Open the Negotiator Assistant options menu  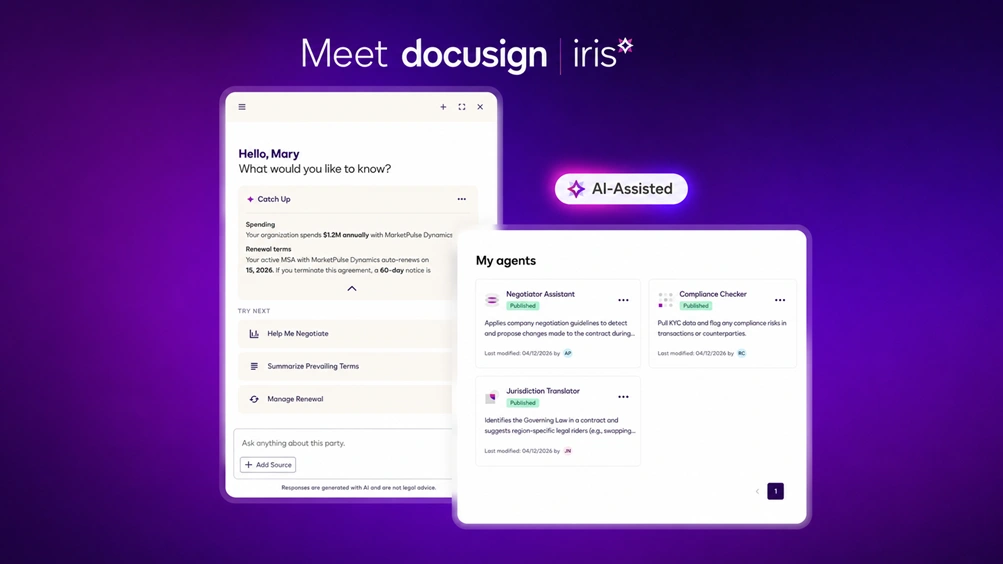[x=623, y=300]
